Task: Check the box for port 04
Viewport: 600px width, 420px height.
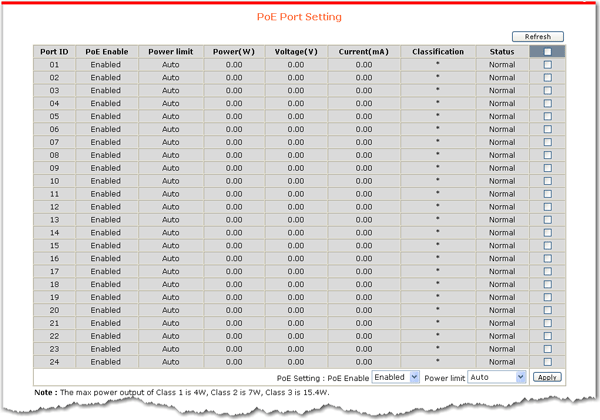Action: click(548, 103)
